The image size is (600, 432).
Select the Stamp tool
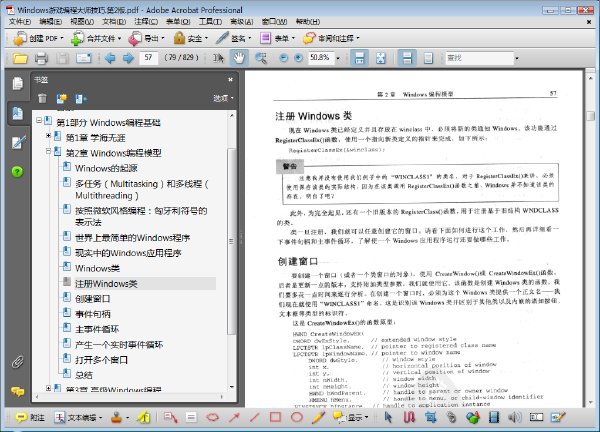(117, 417)
